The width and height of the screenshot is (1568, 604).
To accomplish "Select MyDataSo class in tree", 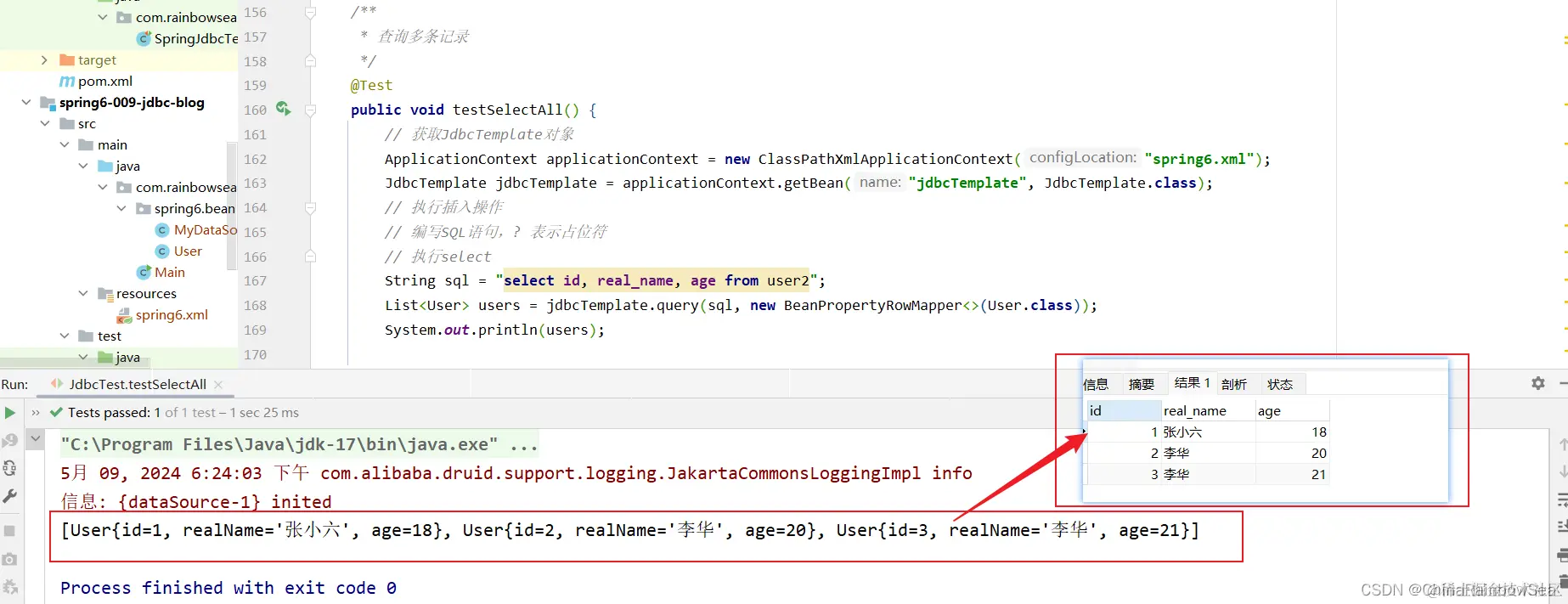I will [x=206, y=230].
